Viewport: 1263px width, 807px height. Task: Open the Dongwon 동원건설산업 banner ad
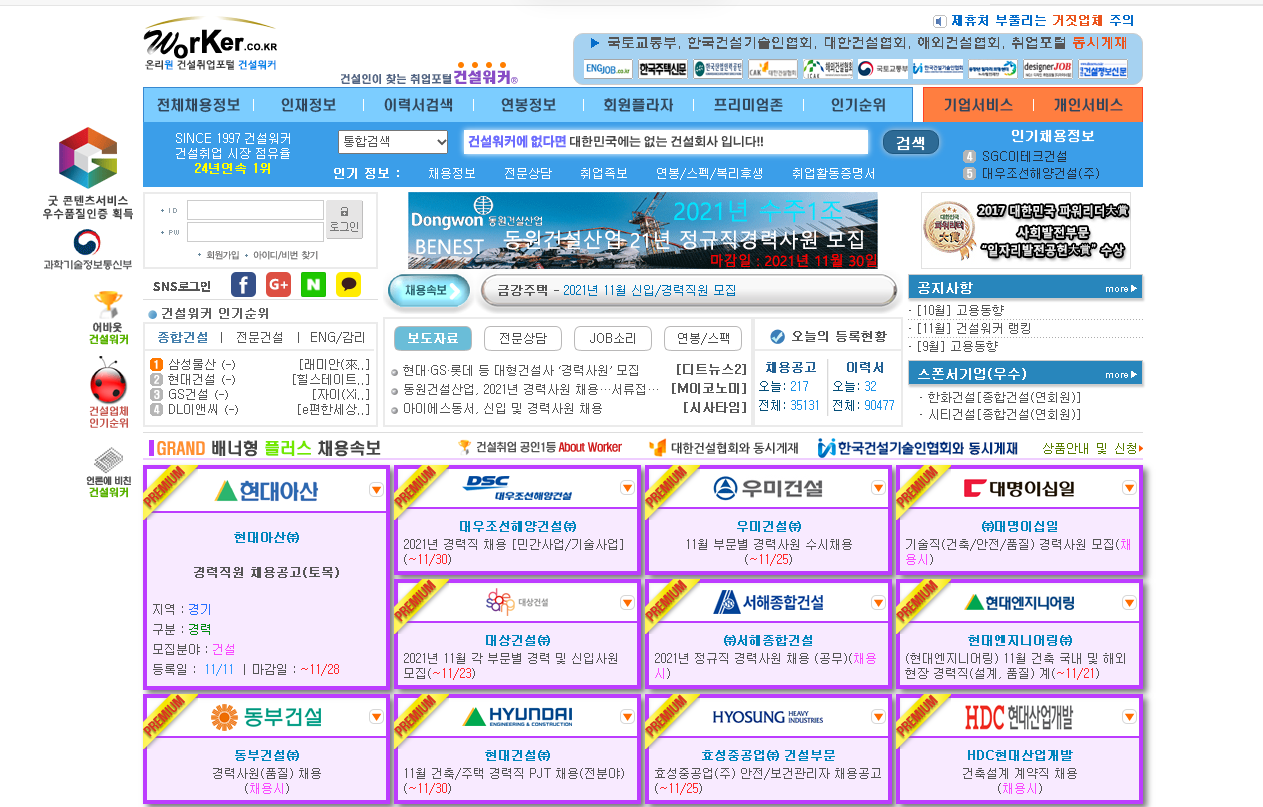[643, 231]
